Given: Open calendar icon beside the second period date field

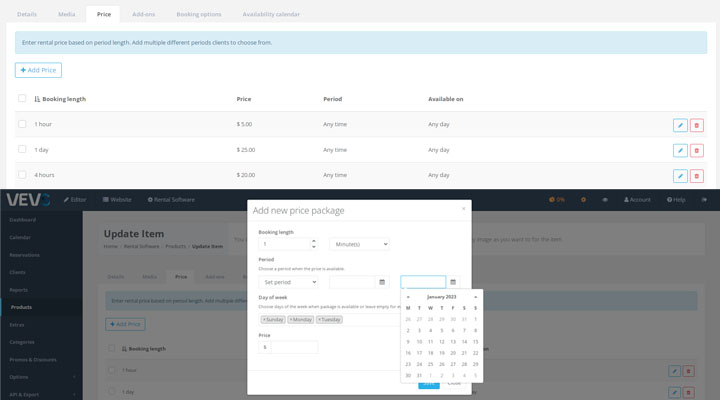Looking at the screenshot, I should pyautogui.click(x=453, y=282).
